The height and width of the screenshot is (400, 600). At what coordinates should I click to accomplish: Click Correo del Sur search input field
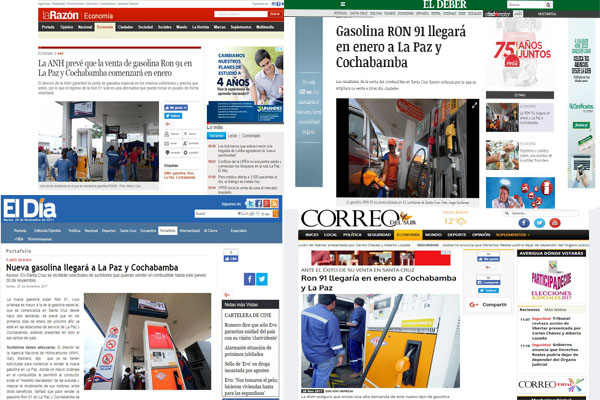click(540, 213)
